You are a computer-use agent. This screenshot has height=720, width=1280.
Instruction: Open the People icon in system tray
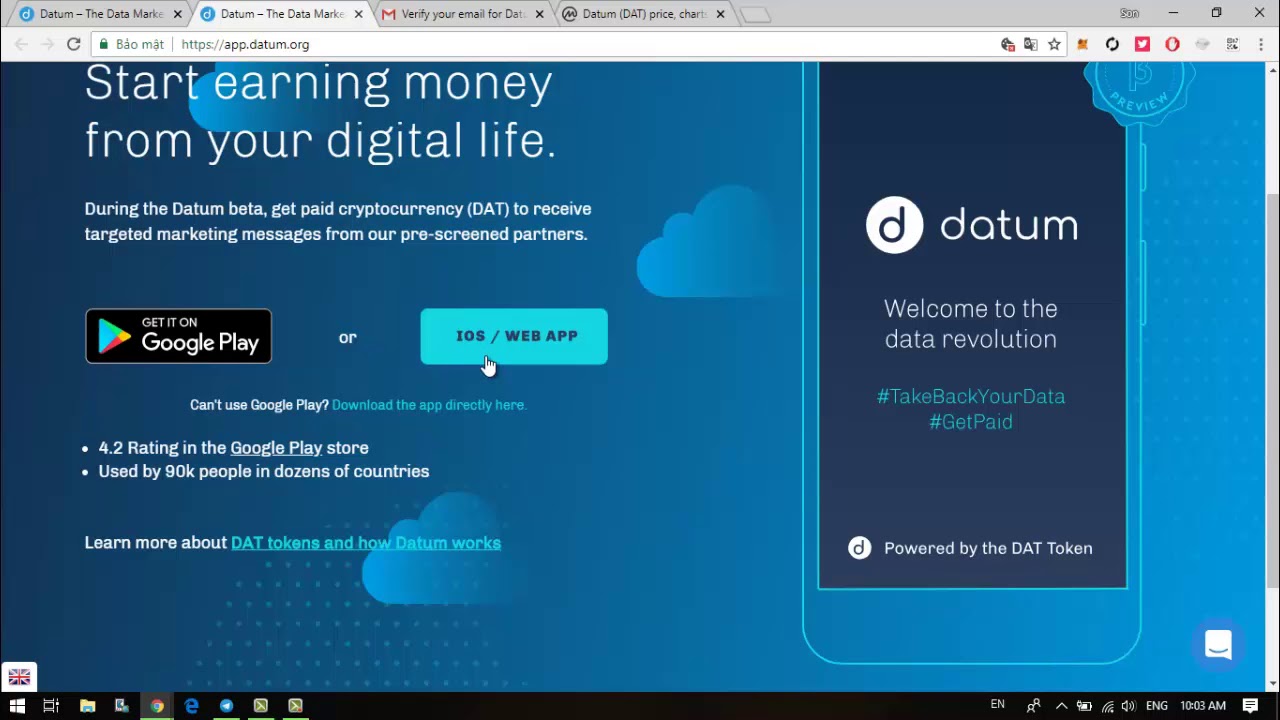point(1034,706)
